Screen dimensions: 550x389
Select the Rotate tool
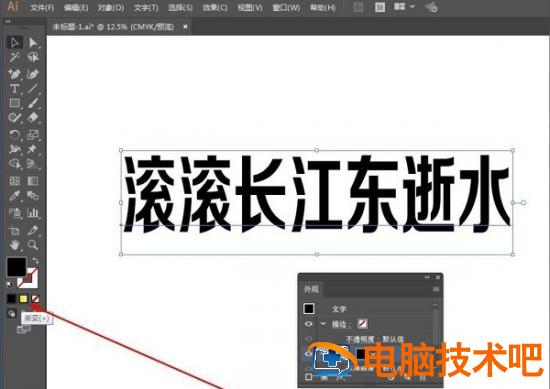tap(14, 134)
